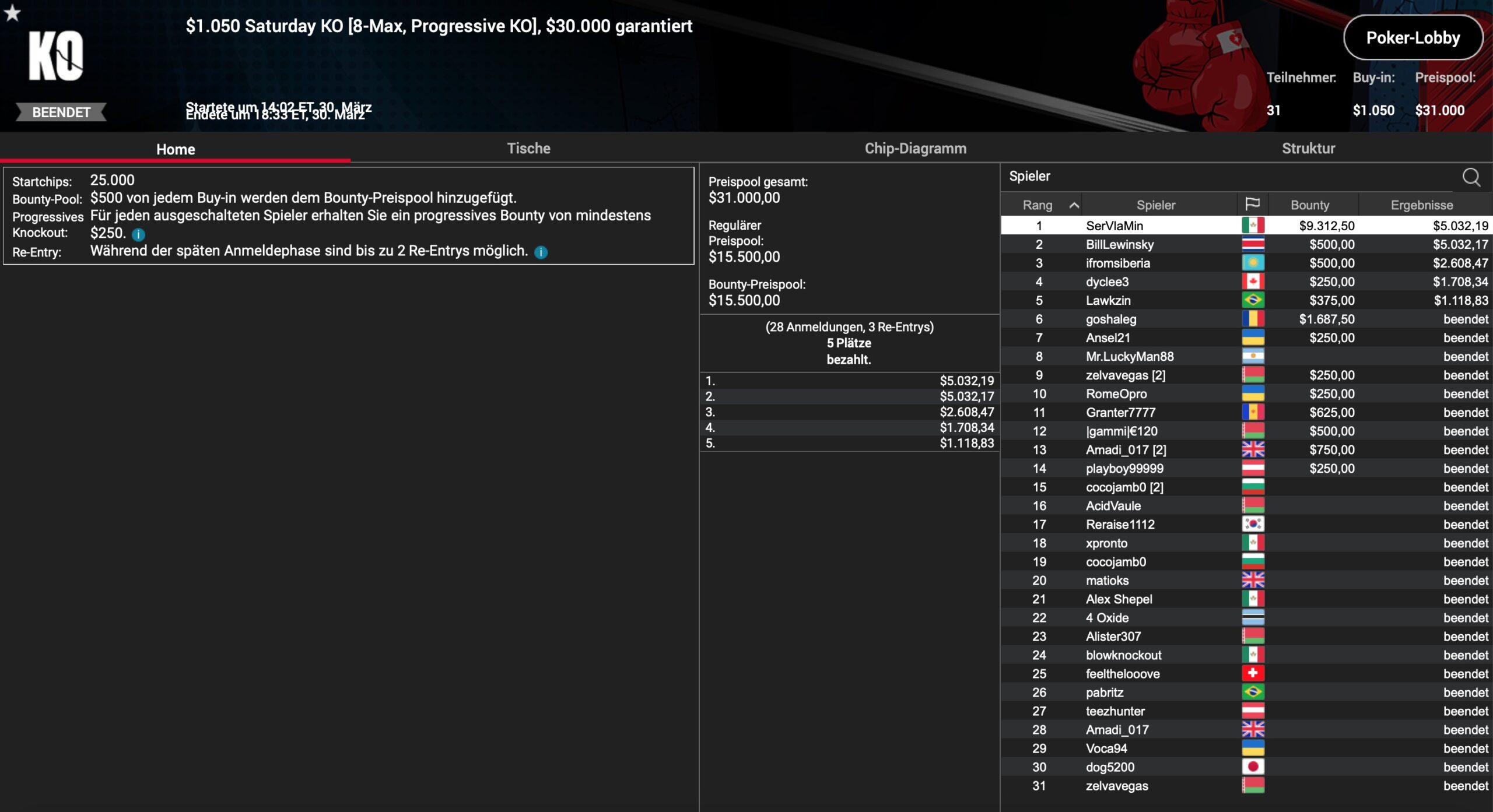Click dog5200's Japan flag icon
Image resolution: width=1493 pixels, height=812 pixels.
point(1252,767)
